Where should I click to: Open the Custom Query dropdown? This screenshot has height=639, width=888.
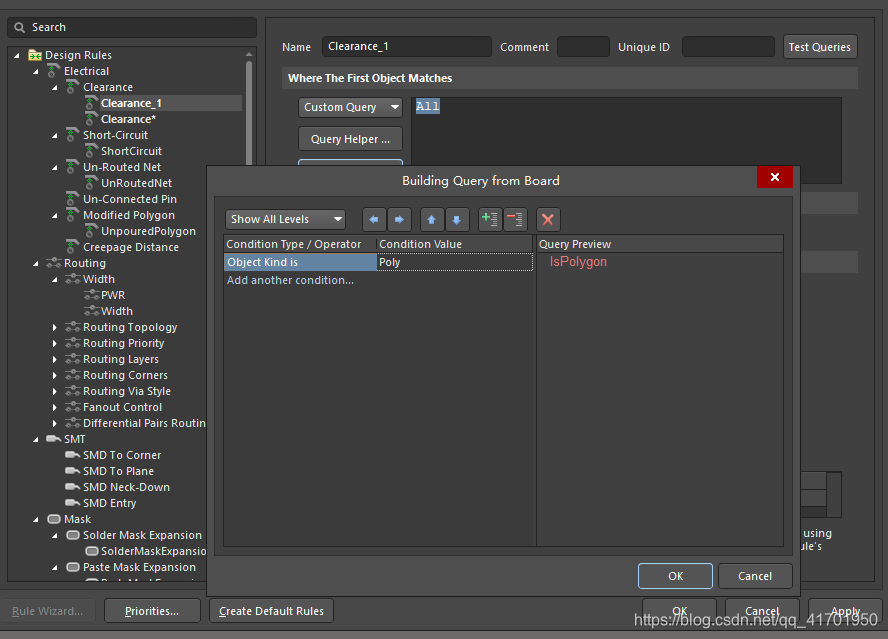point(350,107)
